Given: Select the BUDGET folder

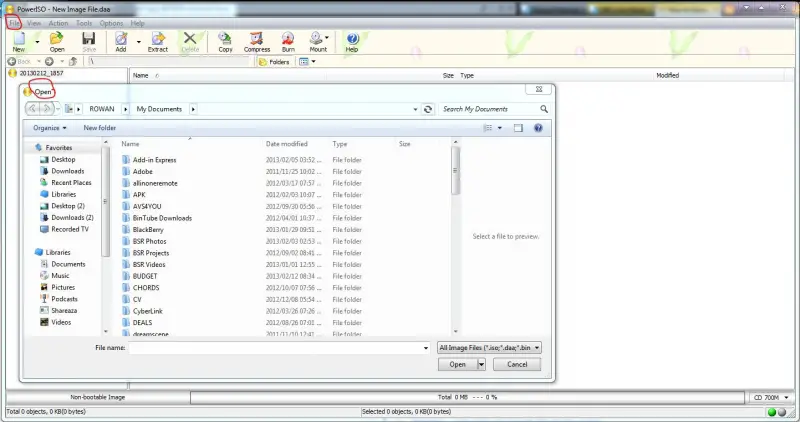Looking at the screenshot, I should [145, 276].
